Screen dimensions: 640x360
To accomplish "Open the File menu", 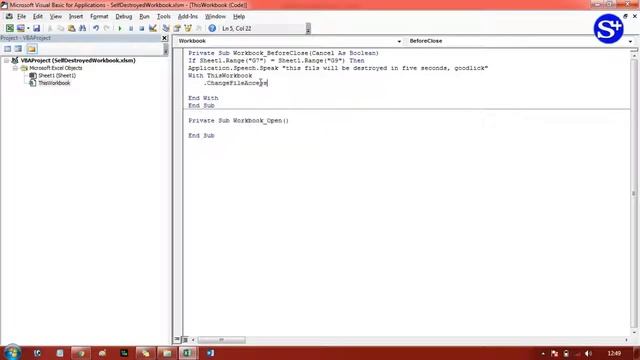I will (21, 16).
